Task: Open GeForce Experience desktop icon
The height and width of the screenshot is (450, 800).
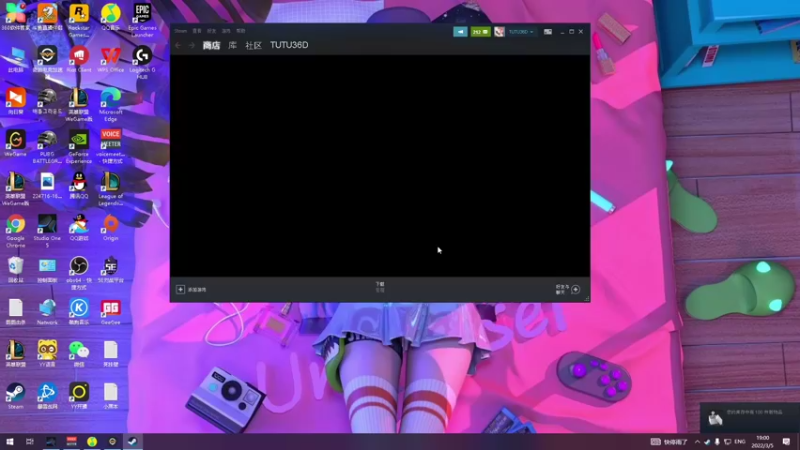Action: click(x=79, y=147)
